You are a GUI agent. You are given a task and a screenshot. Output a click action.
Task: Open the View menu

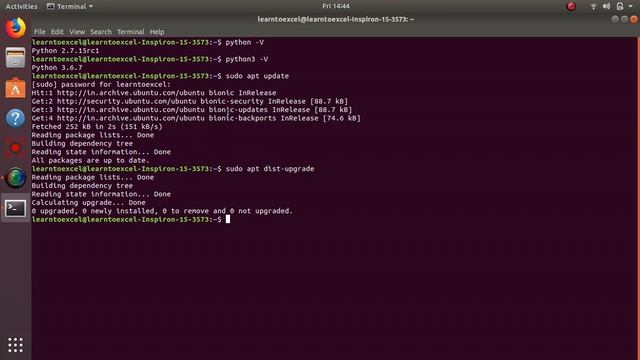coord(77,32)
